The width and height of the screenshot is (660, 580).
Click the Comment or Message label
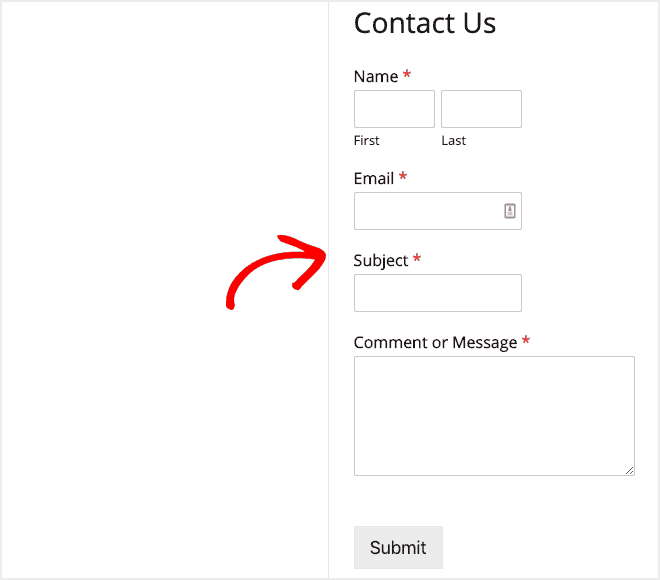pyautogui.click(x=435, y=343)
